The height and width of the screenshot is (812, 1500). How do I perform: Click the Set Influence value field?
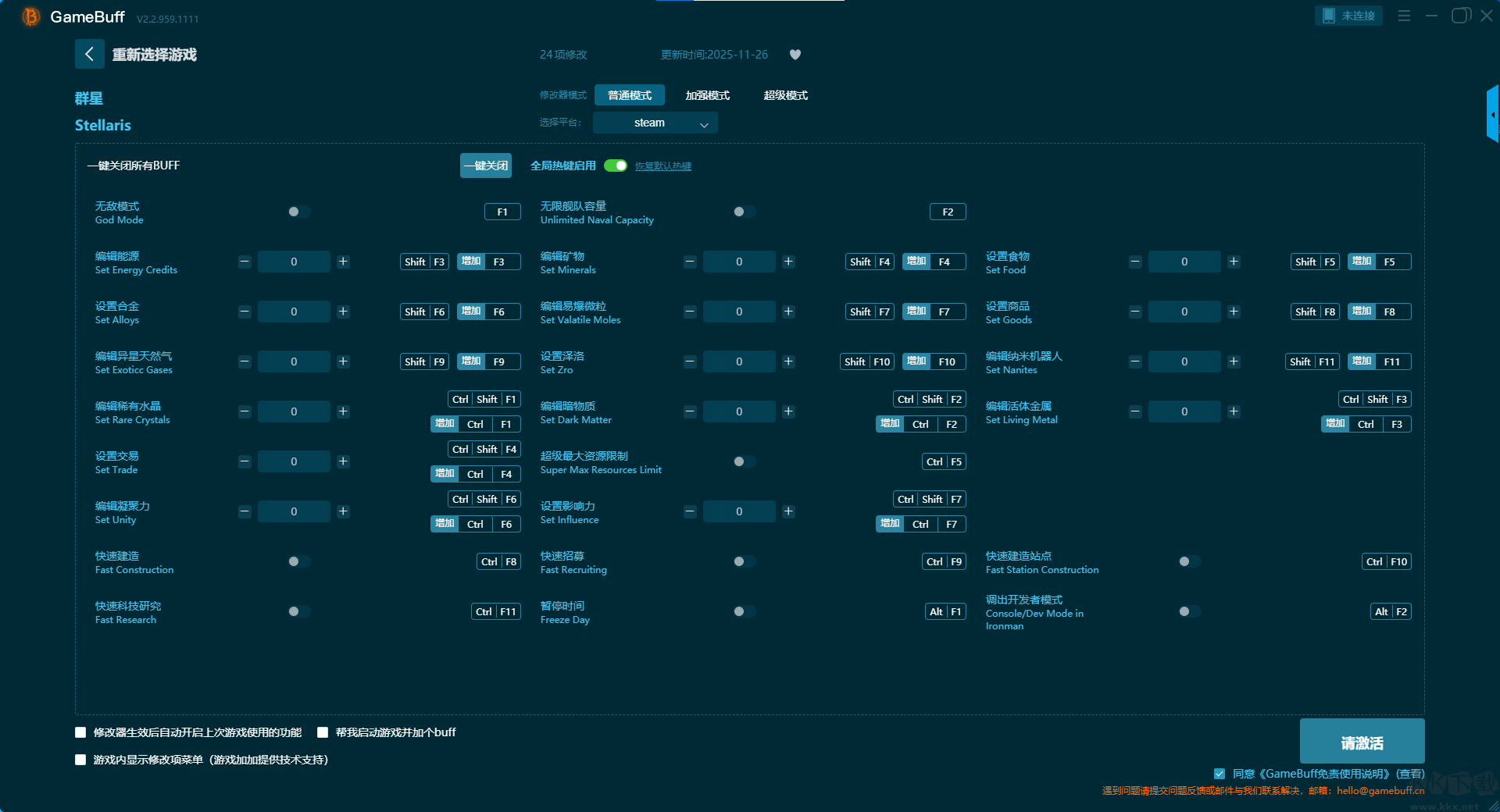click(x=739, y=511)
